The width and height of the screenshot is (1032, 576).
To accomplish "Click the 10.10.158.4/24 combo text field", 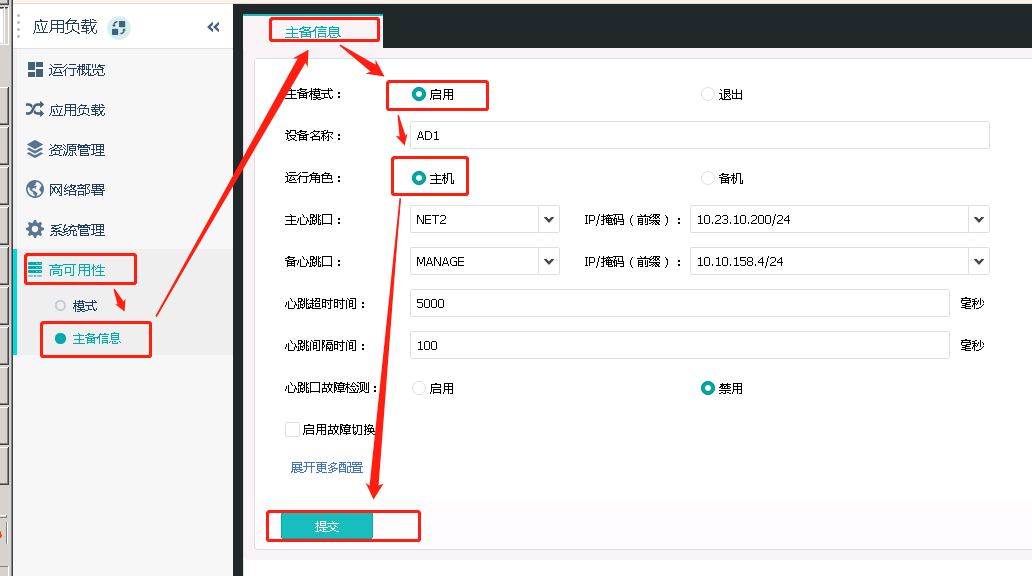I will point(829,261).
